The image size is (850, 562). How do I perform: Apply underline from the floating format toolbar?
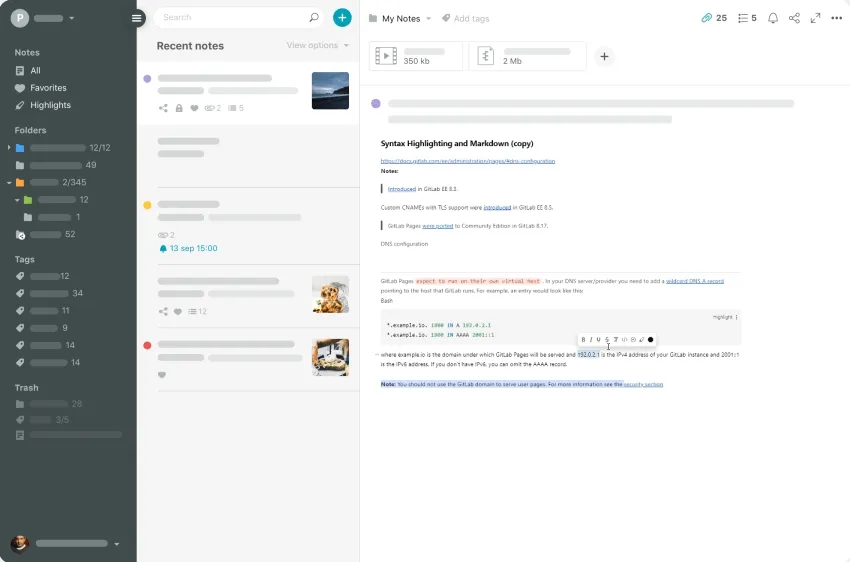pyautogui.click(x=598, y=340)
